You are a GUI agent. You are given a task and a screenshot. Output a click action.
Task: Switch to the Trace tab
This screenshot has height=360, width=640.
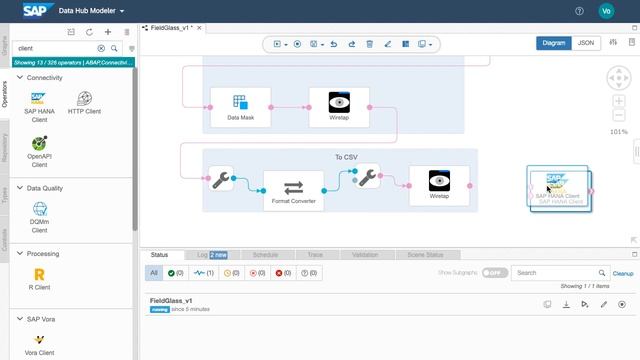(315, 255)
